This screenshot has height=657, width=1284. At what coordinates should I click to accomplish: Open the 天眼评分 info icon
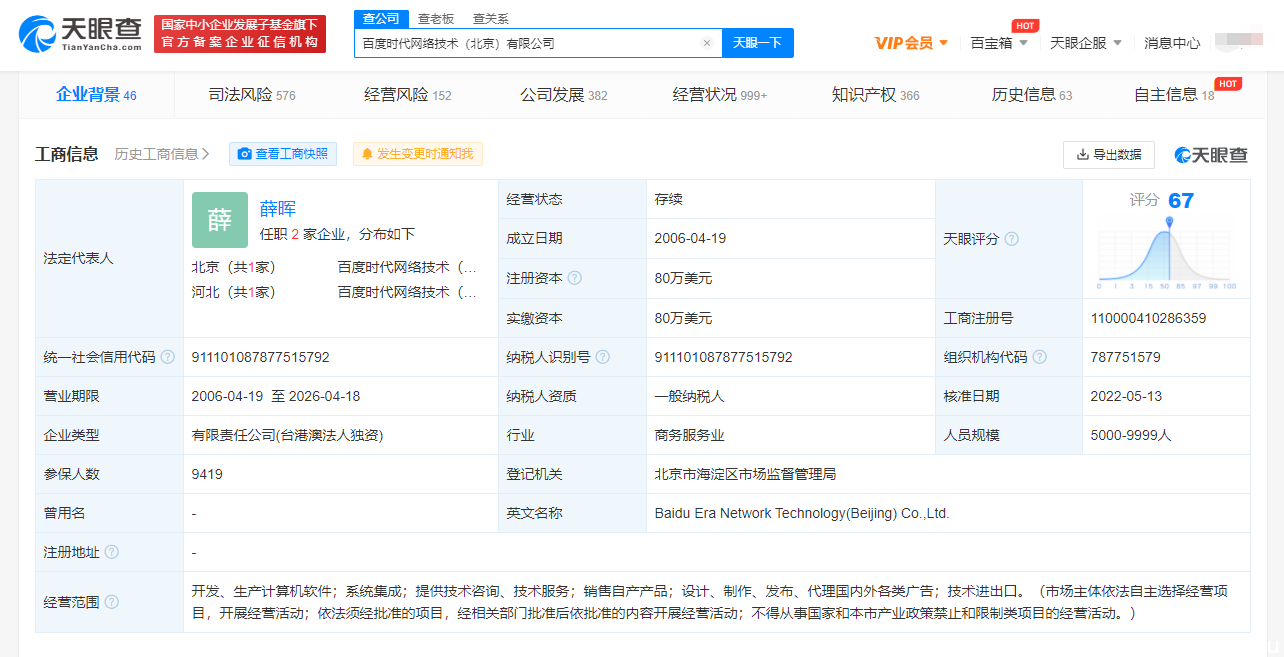(x=1012, y=239)
